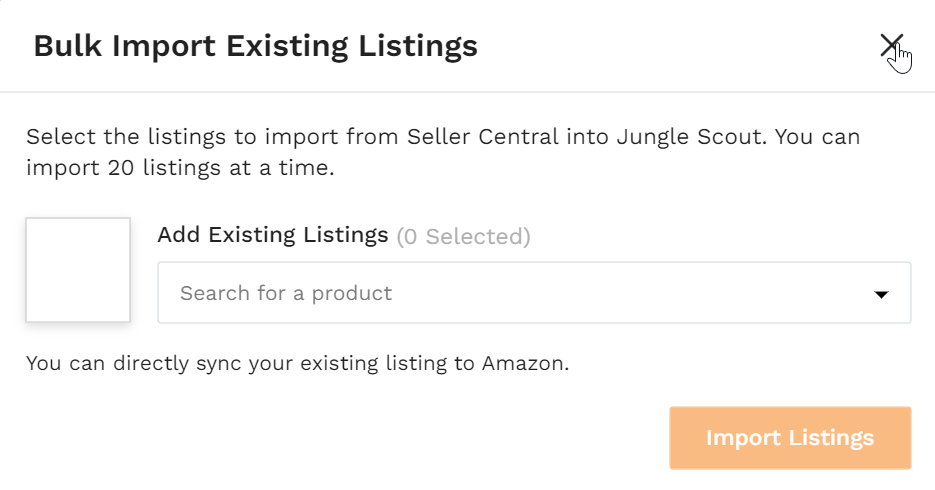Viewport: 935px width, 490px height.
Task: Click the black caret in search box
Action: coord(881,294)
